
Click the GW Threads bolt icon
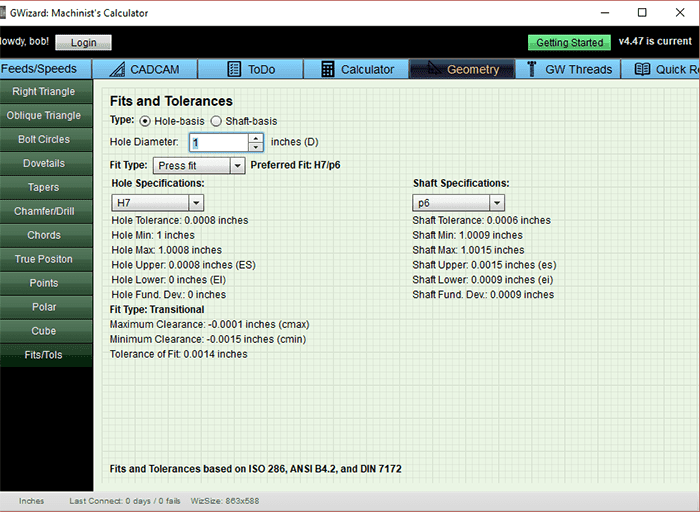click(x=531, y=69)
